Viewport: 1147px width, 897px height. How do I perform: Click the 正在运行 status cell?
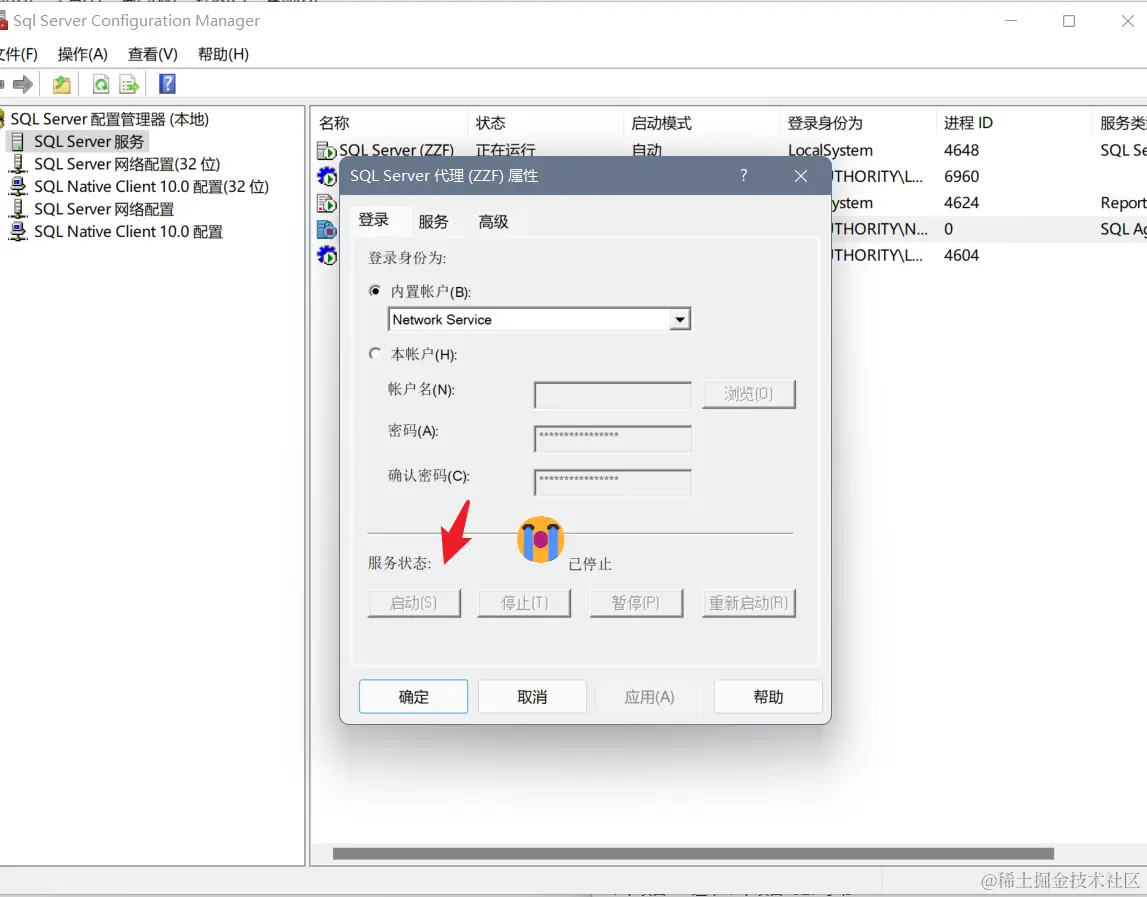[x=505, y=150]
